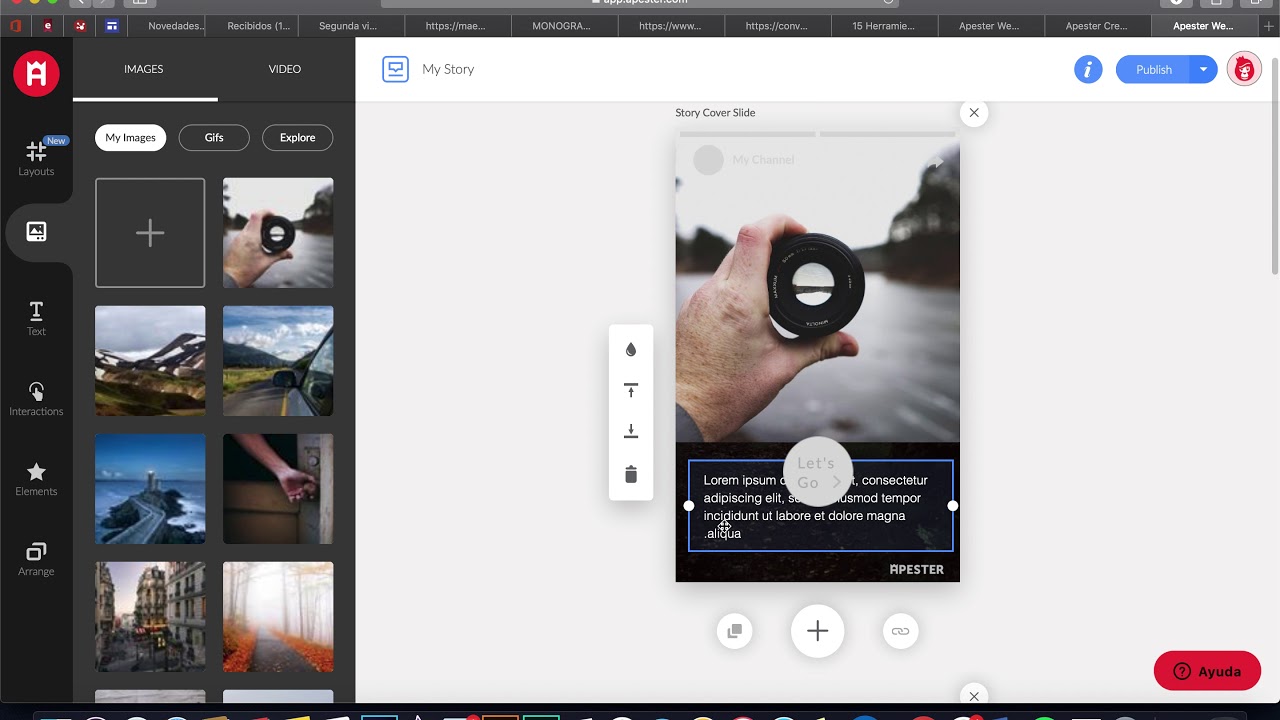This screenshot has width=1280, height=720.
Task: Switch to 15 Herramie... browser tab
Action: [x=883, y=26]
